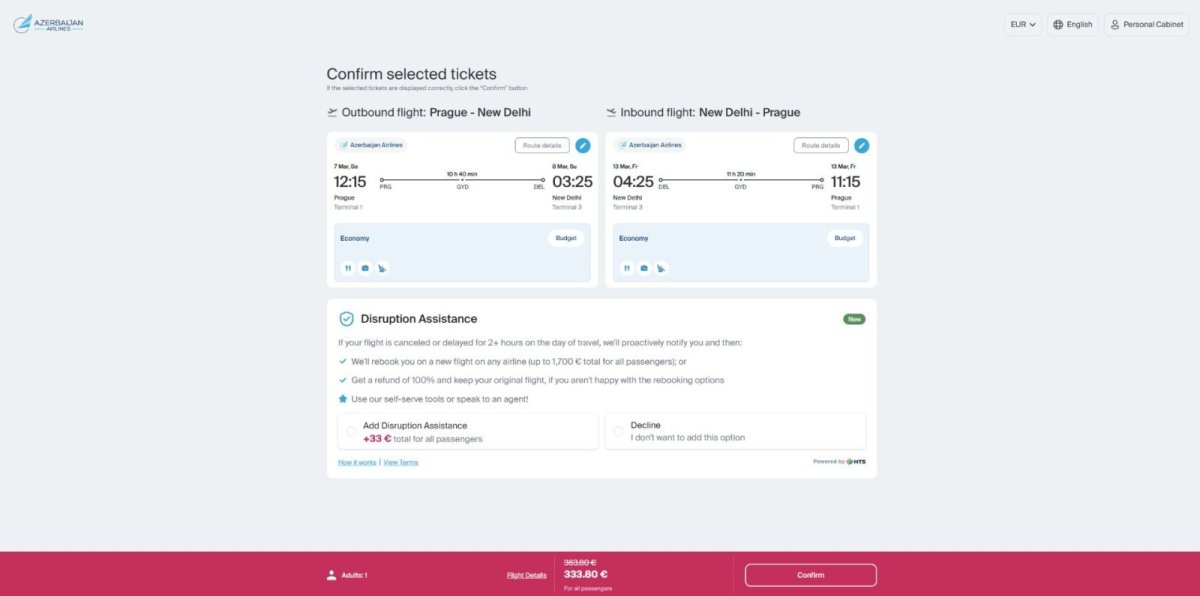This screenshot has height=596, width=1200.
Task: Edit the outbound Prague - New Delhi flight
Action: [583, 146]
